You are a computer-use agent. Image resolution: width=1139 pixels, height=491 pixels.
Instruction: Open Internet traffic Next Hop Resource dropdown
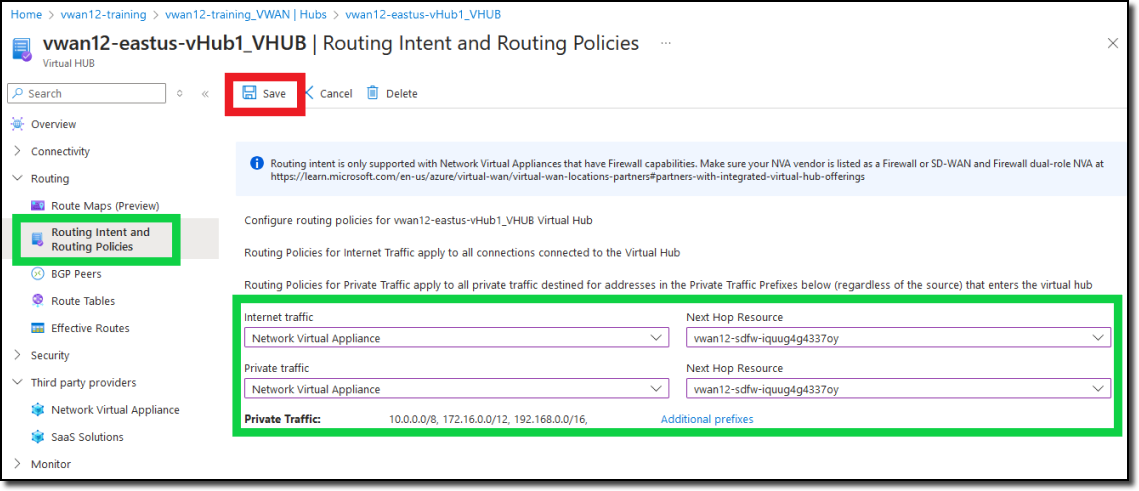pos(898,338)
